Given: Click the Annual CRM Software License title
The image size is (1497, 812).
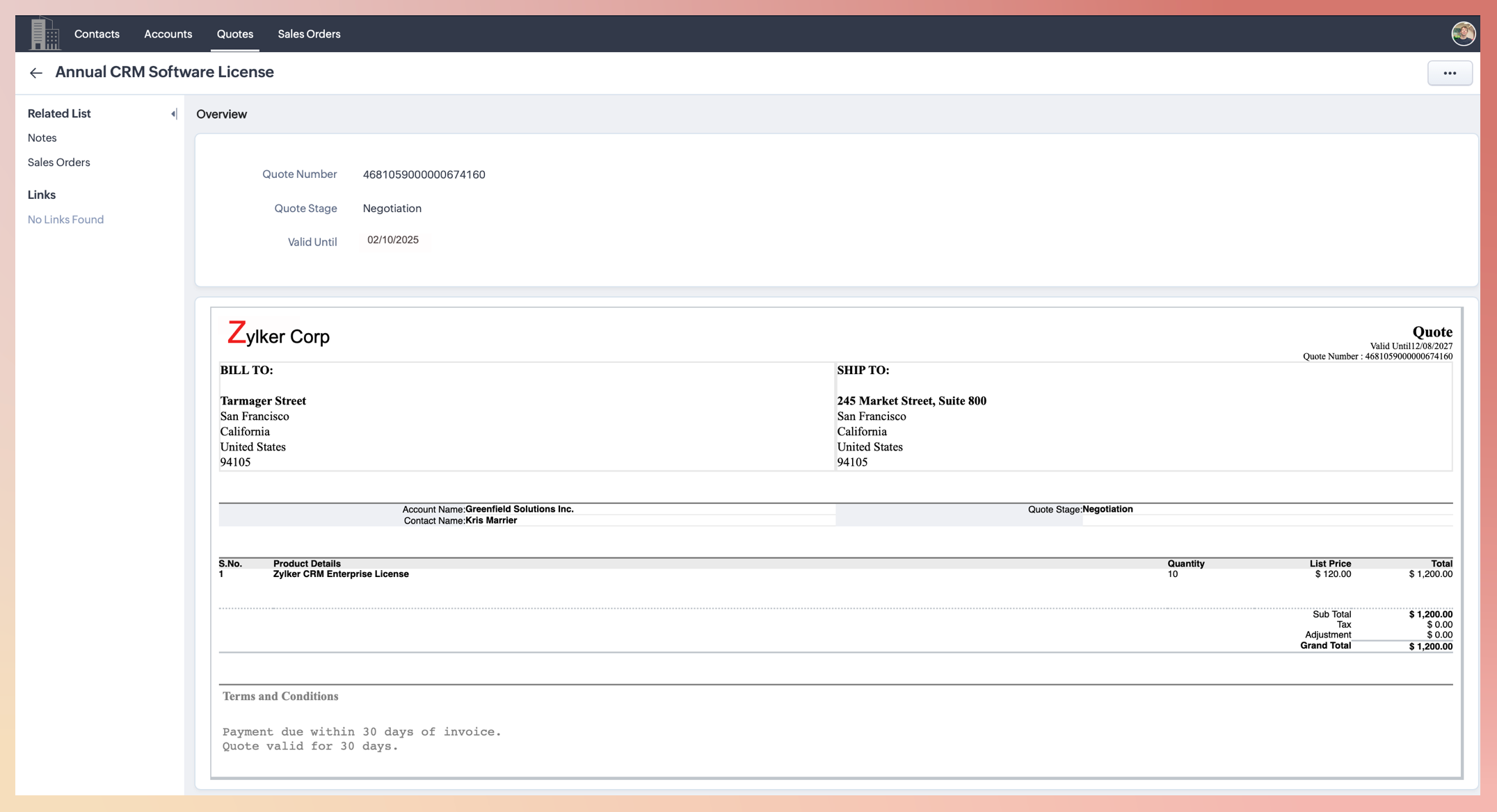Looking at the screenshot, I should pos(164,72).
